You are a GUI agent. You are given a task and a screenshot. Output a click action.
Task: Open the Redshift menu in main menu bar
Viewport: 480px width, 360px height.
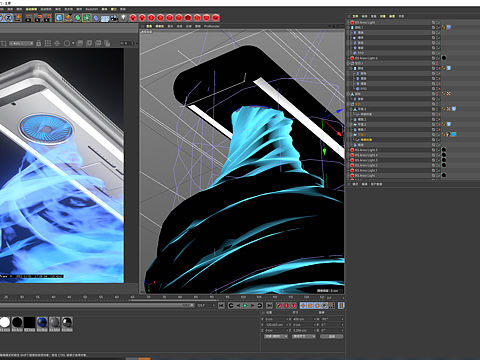pyautogui.click(x=92, y=9)
